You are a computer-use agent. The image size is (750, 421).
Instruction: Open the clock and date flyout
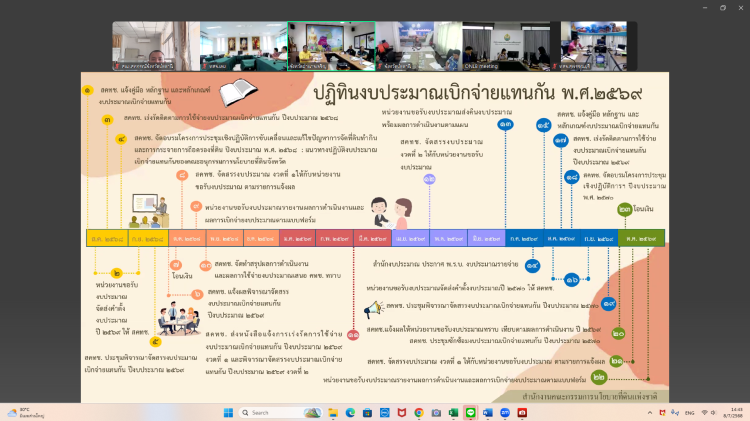point(735,412)
